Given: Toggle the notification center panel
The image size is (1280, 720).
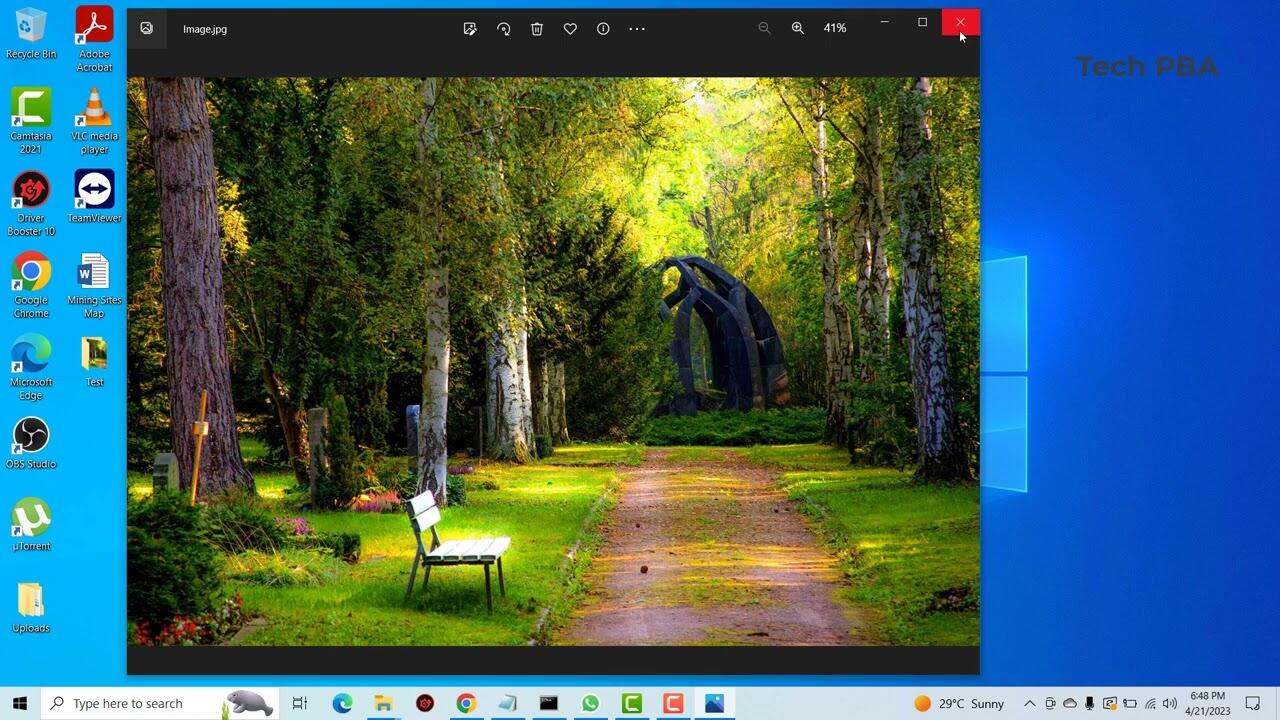Looking at the screenshot, I should [1253, 704].
